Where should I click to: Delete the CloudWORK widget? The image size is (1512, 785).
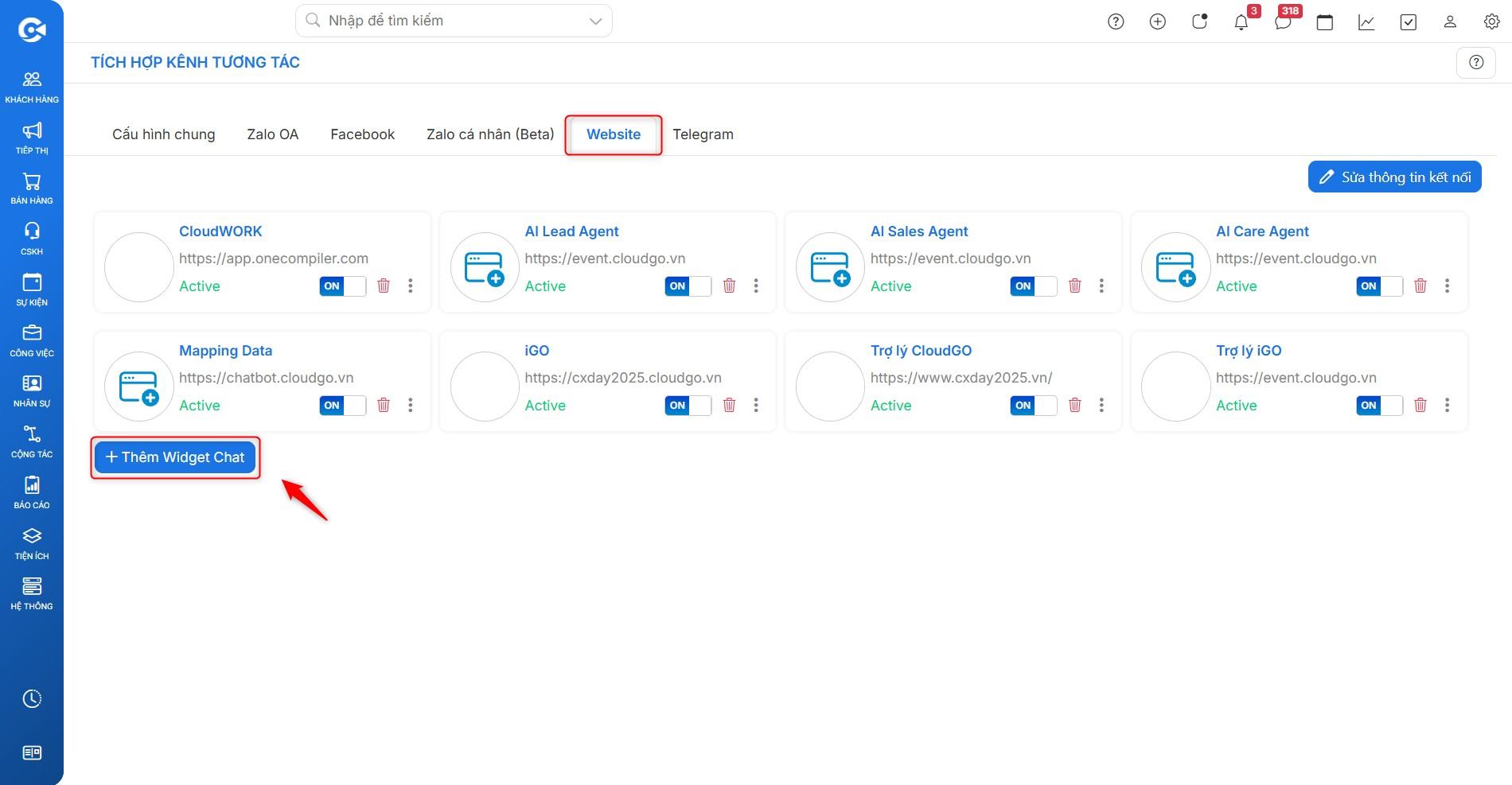(384, 286)
